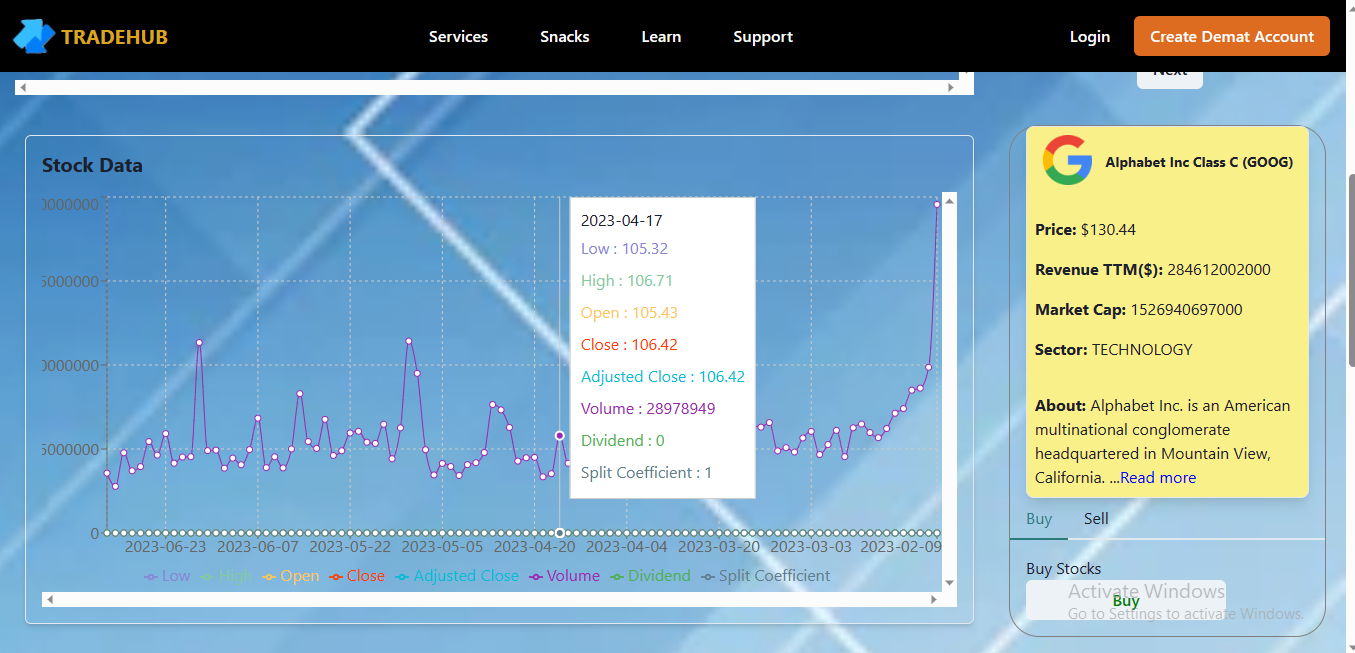This screenshot has height=653, width=1355.
Task: Click the Google logo on the stock card
Action: pos(1067,160)
